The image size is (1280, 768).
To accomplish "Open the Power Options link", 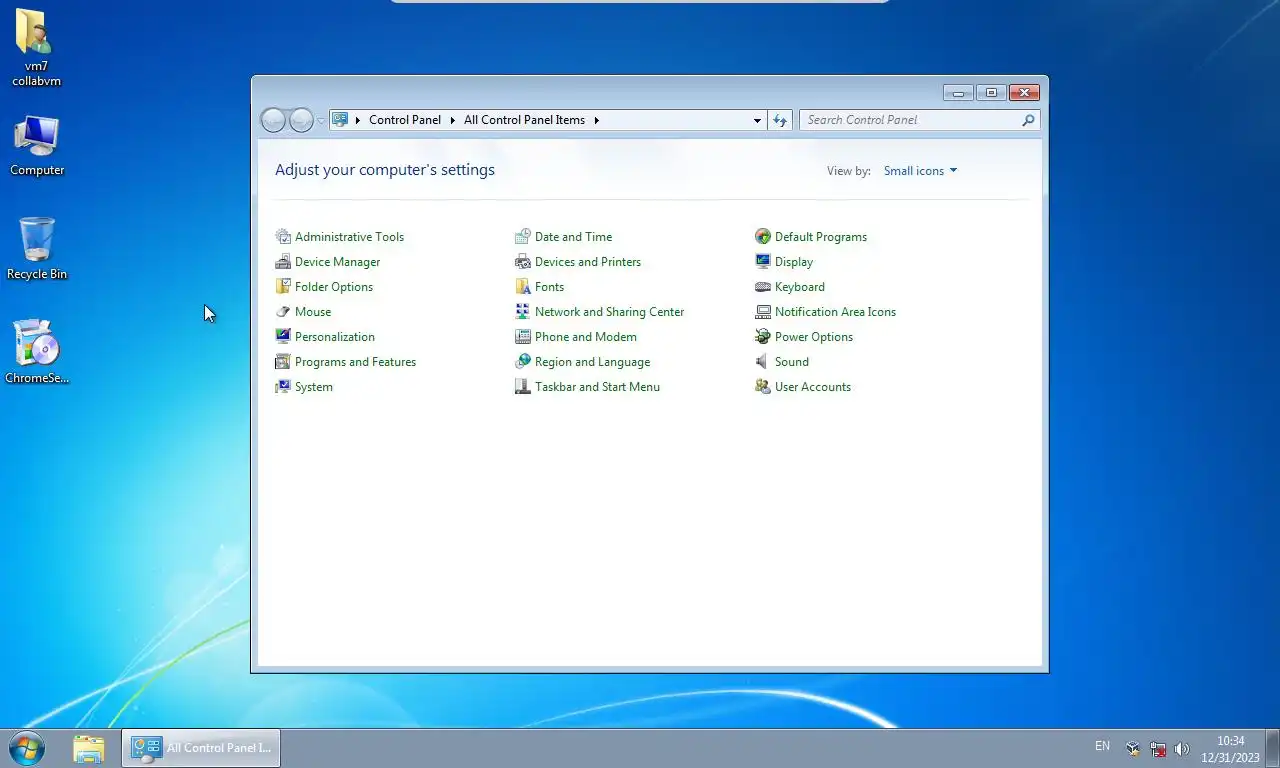I will pos(813,337).
